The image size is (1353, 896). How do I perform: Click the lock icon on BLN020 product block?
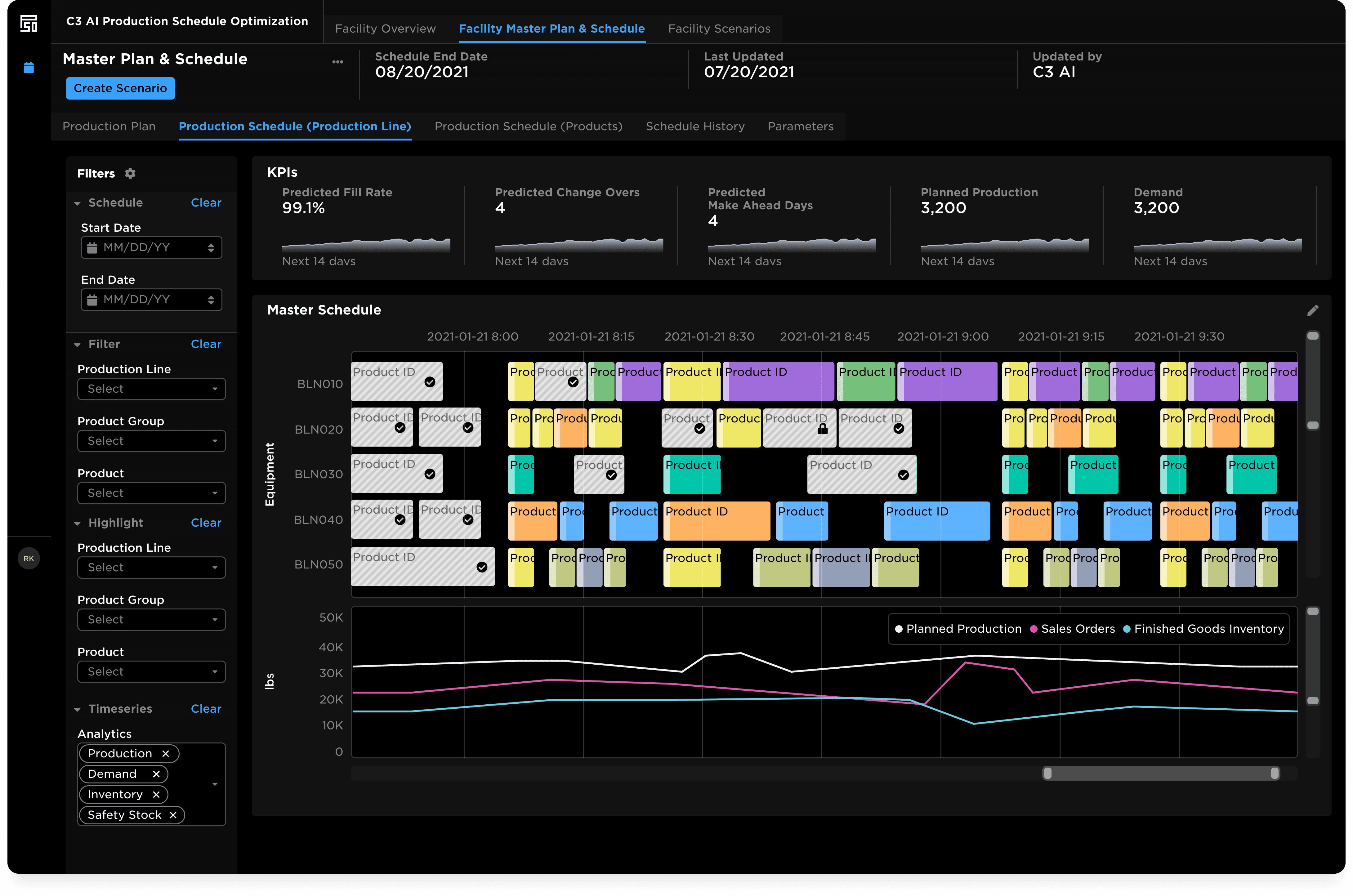pyautogui.click(x=822, y=429)
